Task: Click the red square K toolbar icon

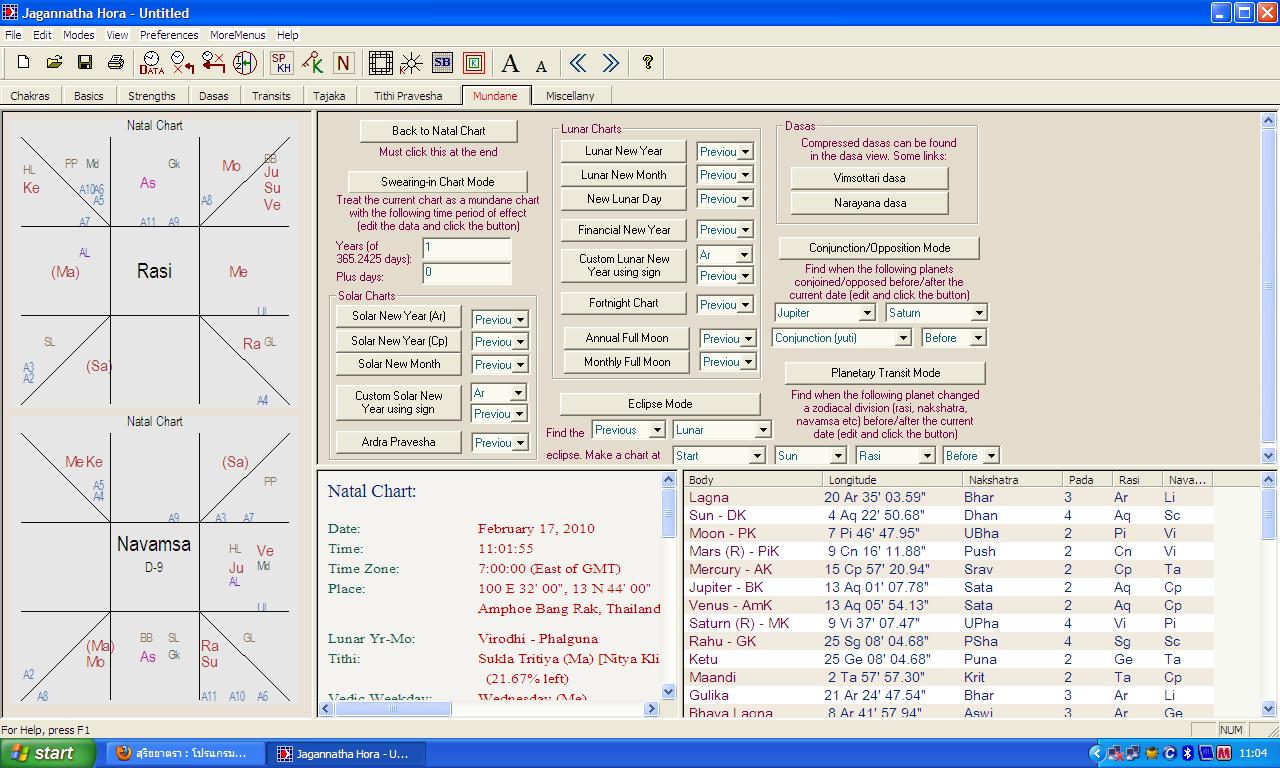Action: click(x=474, y=63)
